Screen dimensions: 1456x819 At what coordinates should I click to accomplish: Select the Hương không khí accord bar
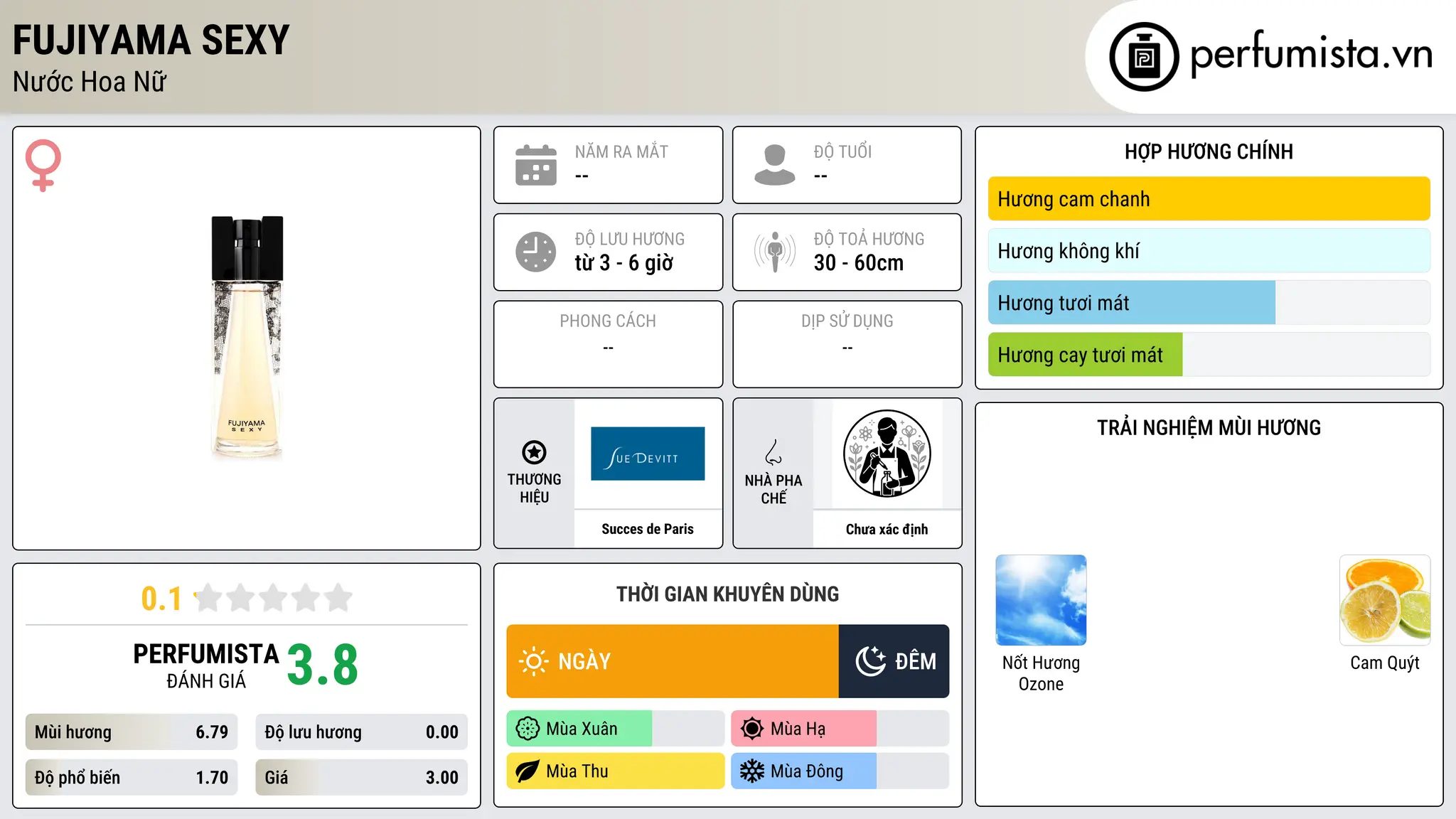[1209, 251]
